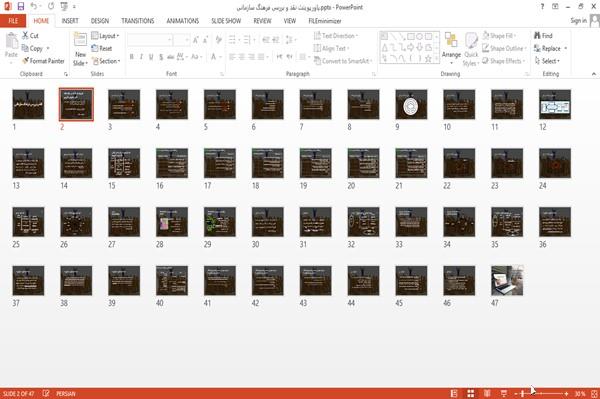This screenshot has height=399, width=600.
Task: Expand the Select dropdown
Action: pos(547,61)
